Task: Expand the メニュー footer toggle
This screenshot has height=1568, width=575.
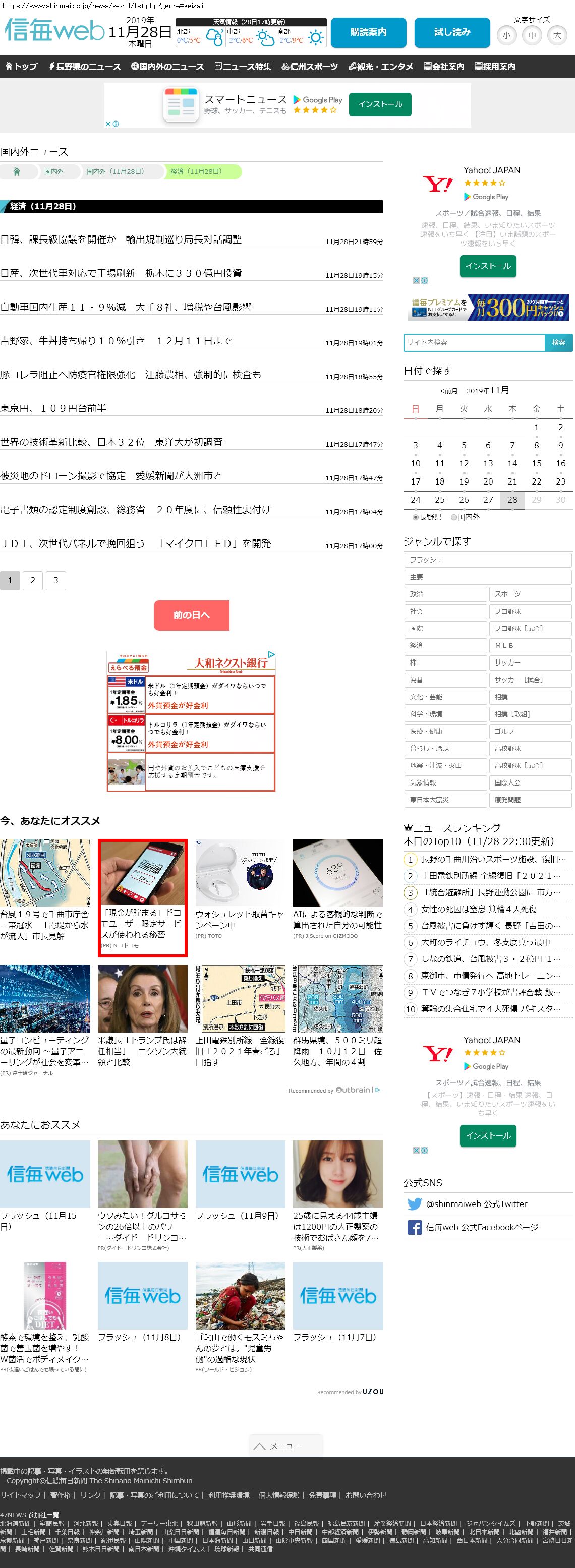Action: [x=285, y=1445]
